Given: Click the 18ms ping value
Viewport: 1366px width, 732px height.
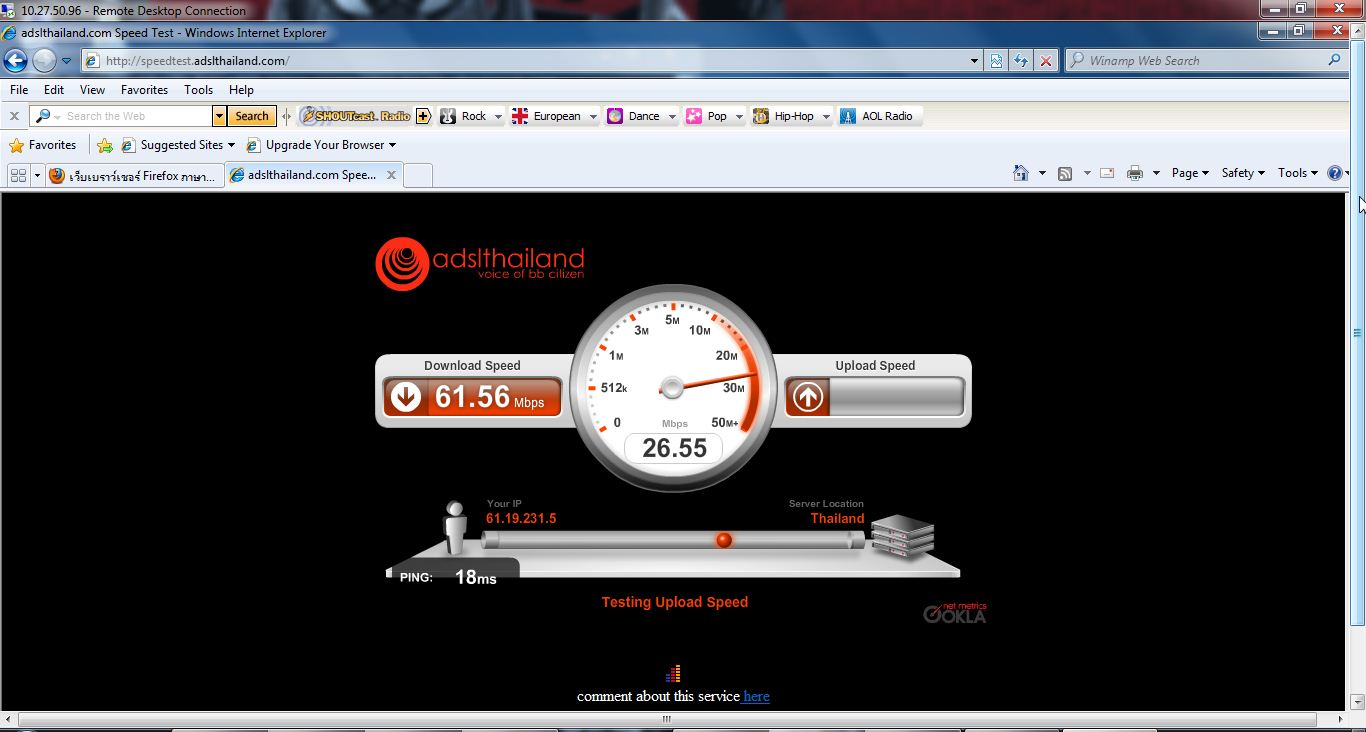Looking at the screenshot, I should tap(476, 577).
